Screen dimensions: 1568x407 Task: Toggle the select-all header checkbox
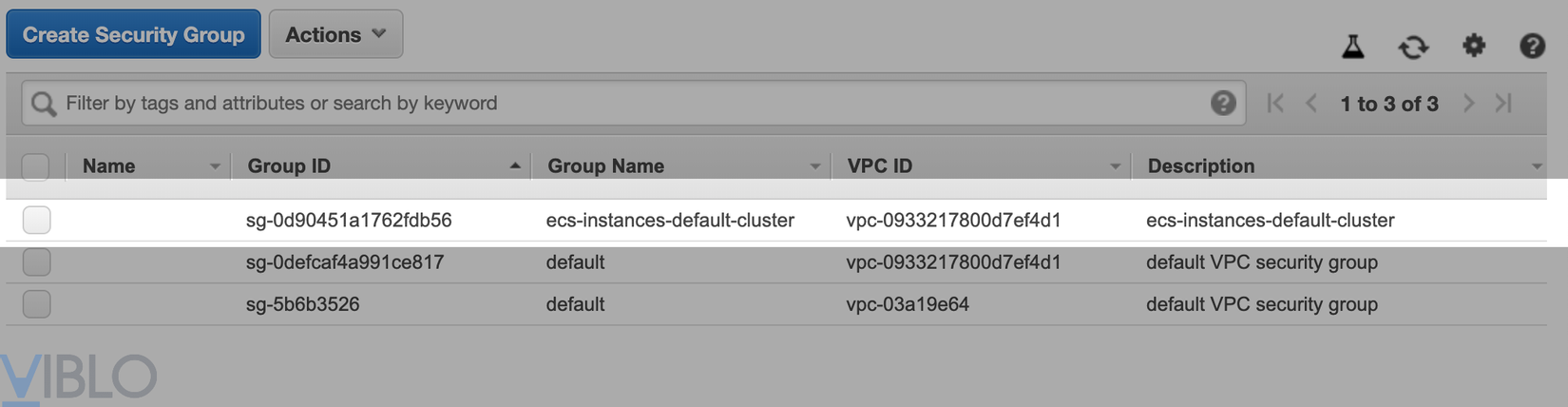point(35,166)
